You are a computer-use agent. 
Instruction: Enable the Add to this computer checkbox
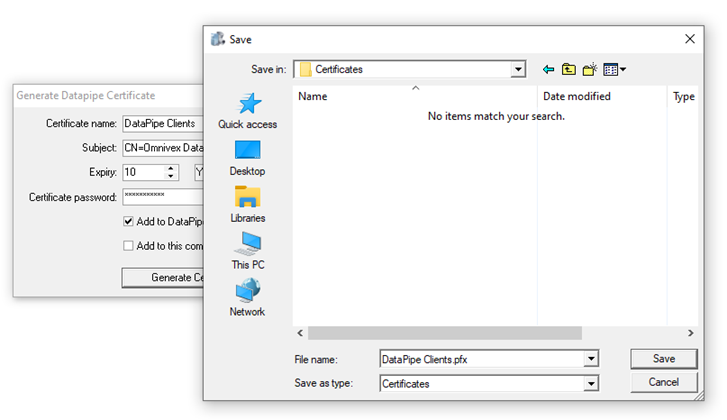[x=128, y=245]
